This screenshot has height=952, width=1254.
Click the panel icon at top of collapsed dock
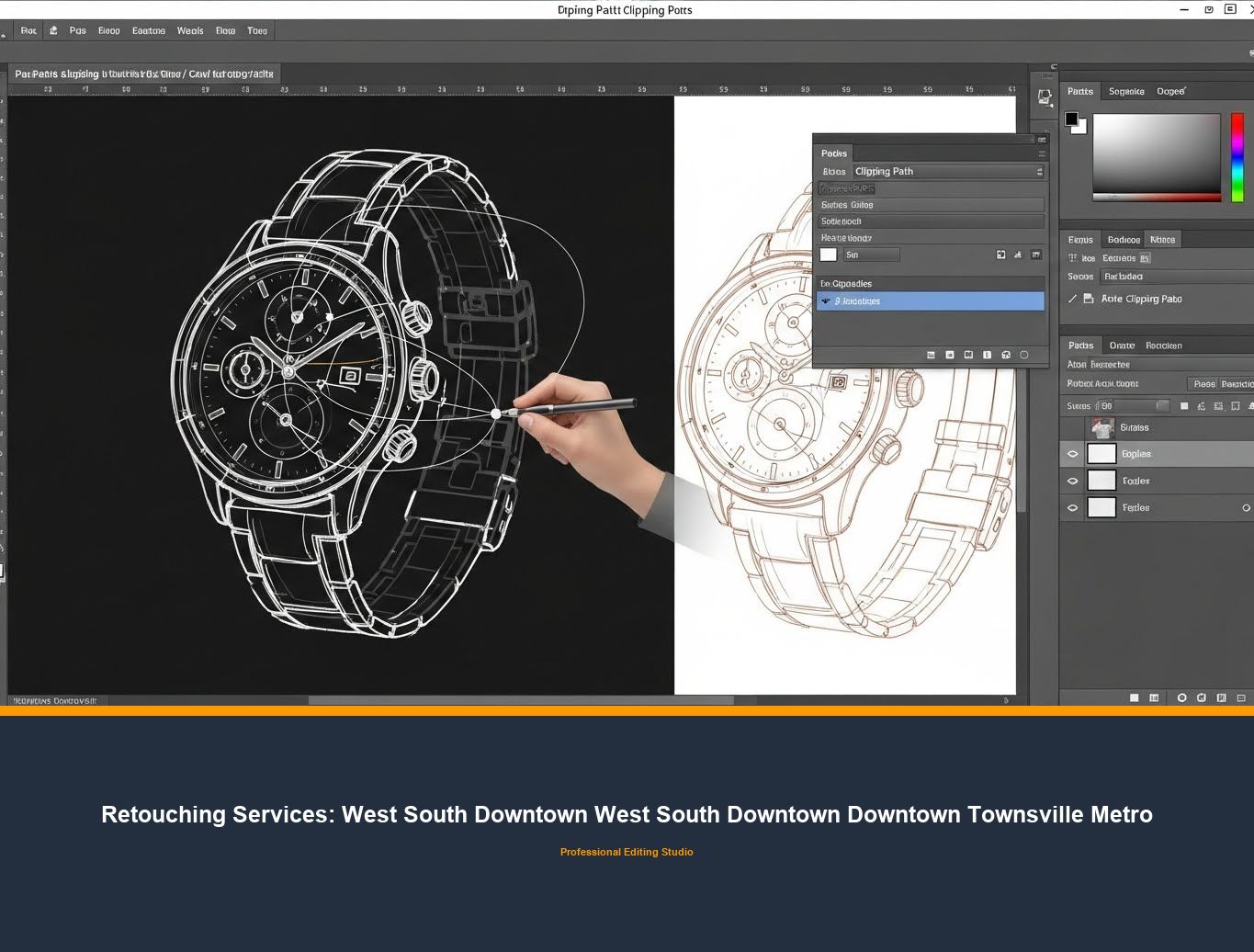click(1045, 97)
